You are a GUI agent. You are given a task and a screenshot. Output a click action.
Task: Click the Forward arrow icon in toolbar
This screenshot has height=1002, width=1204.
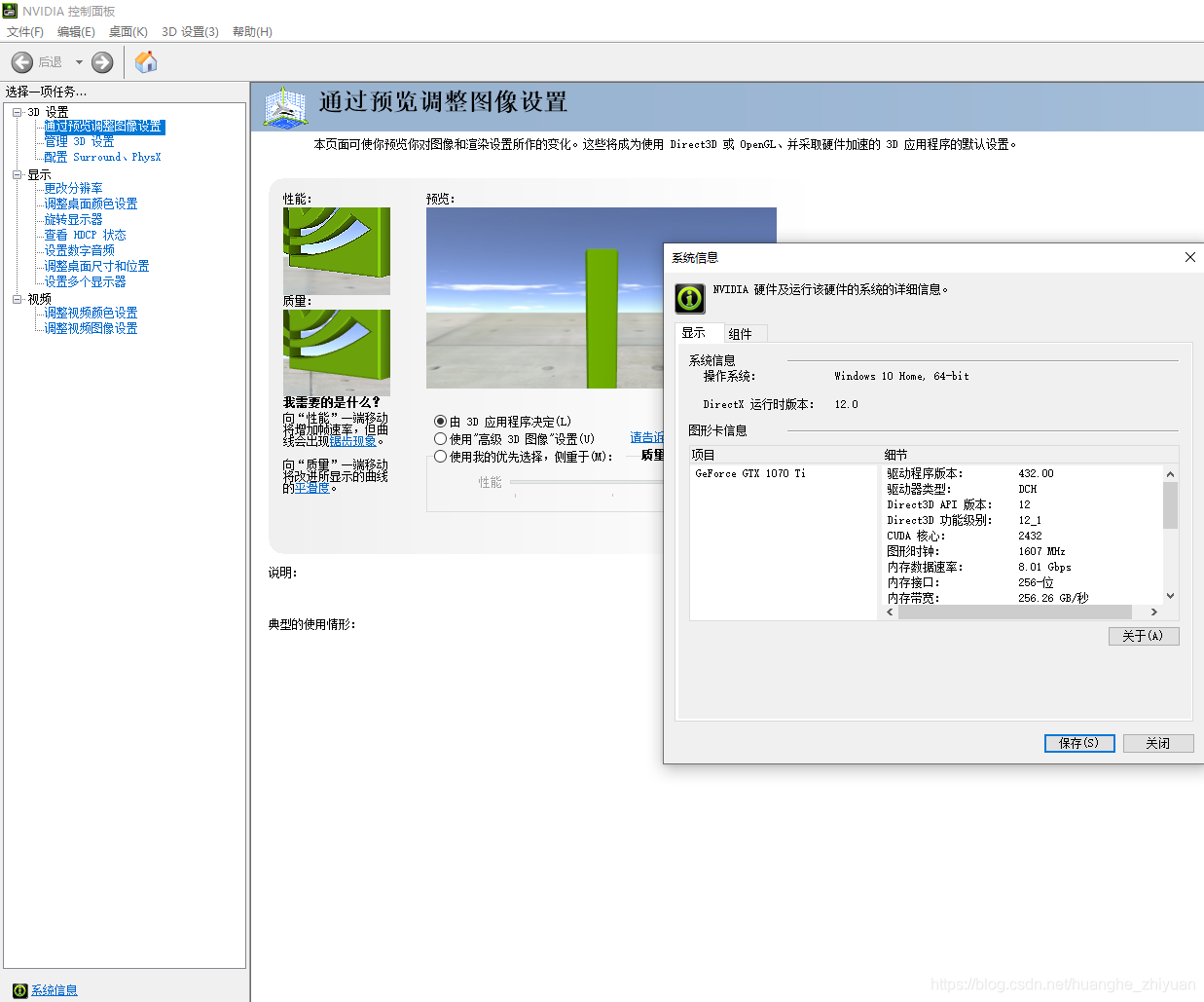pyautogui.click(x=102, y=62)
